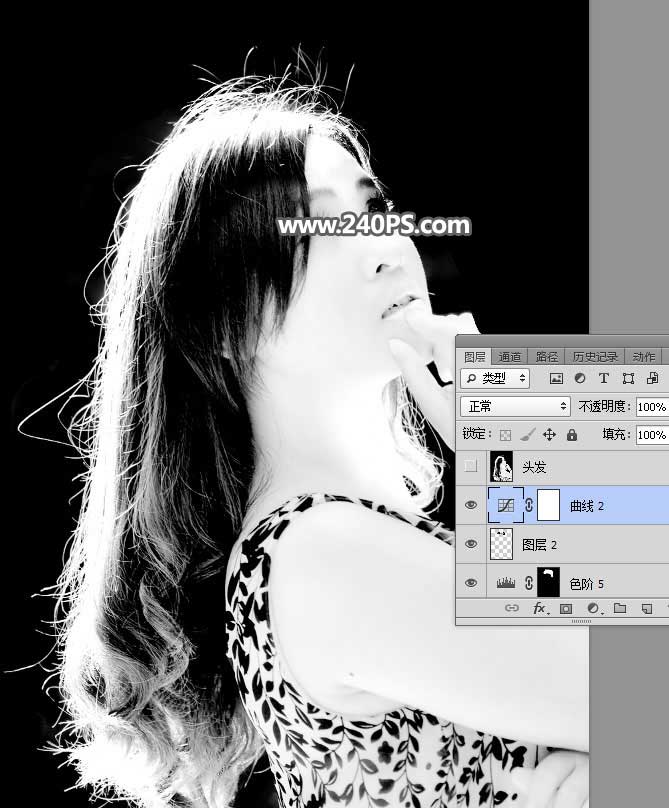Select the 曲线 2 layer name
669x808 pixels.
click(x=587, y=506)
